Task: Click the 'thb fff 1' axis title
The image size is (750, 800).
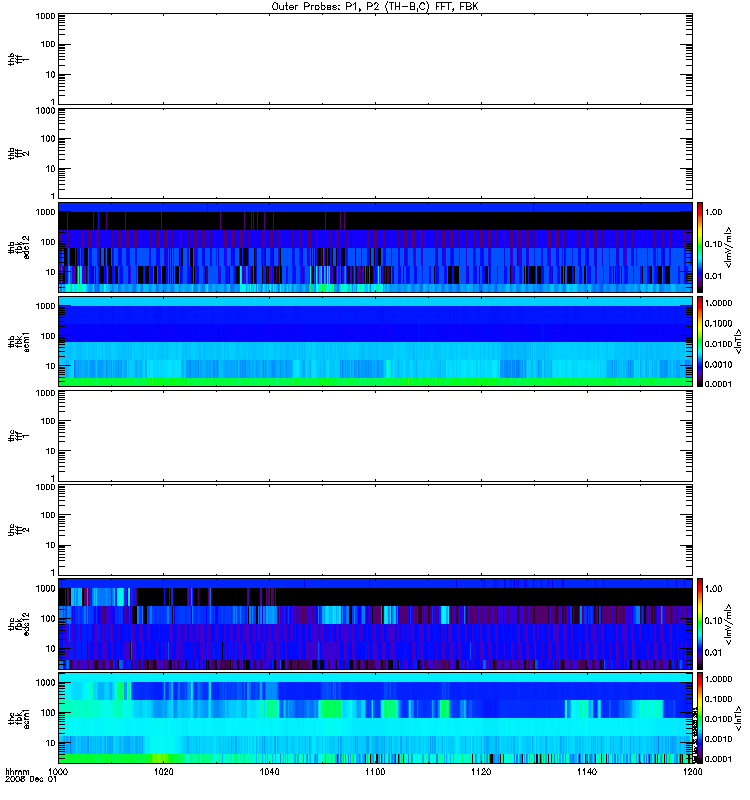Action: point(18,59)
